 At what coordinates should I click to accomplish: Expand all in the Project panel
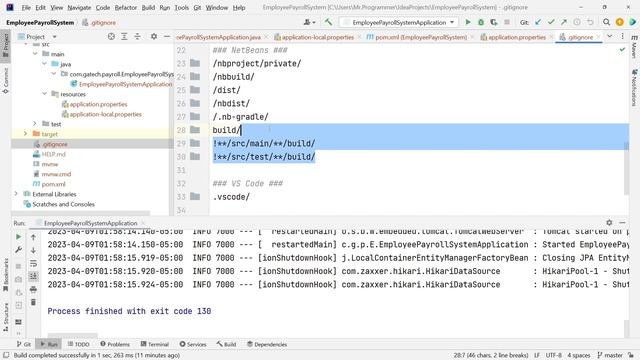124,36
